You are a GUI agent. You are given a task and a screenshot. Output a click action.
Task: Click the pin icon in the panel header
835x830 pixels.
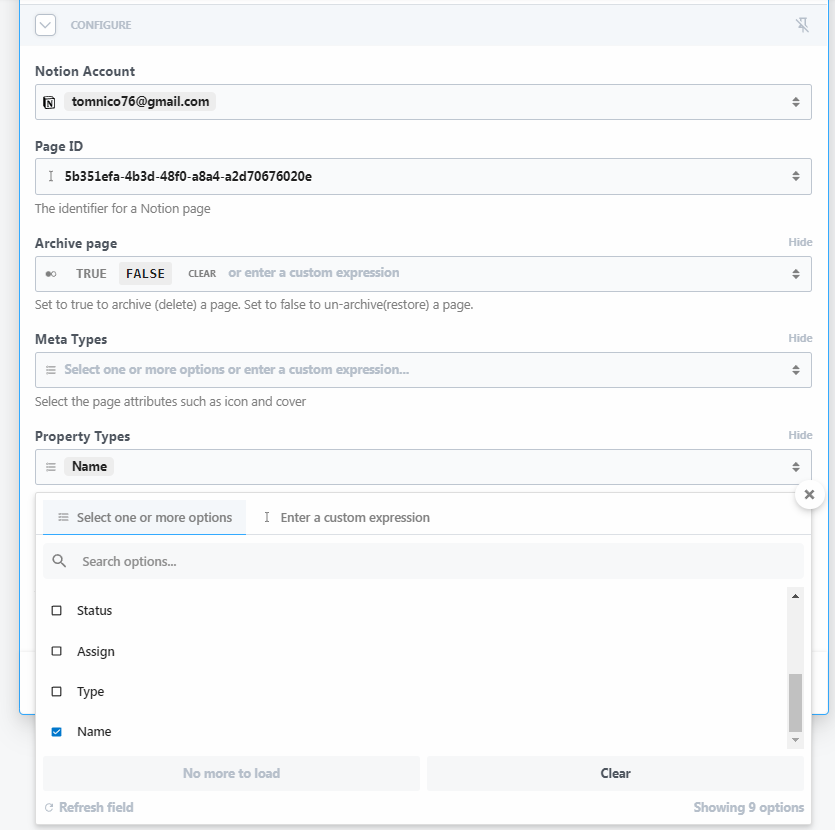[x=802, y=24]
